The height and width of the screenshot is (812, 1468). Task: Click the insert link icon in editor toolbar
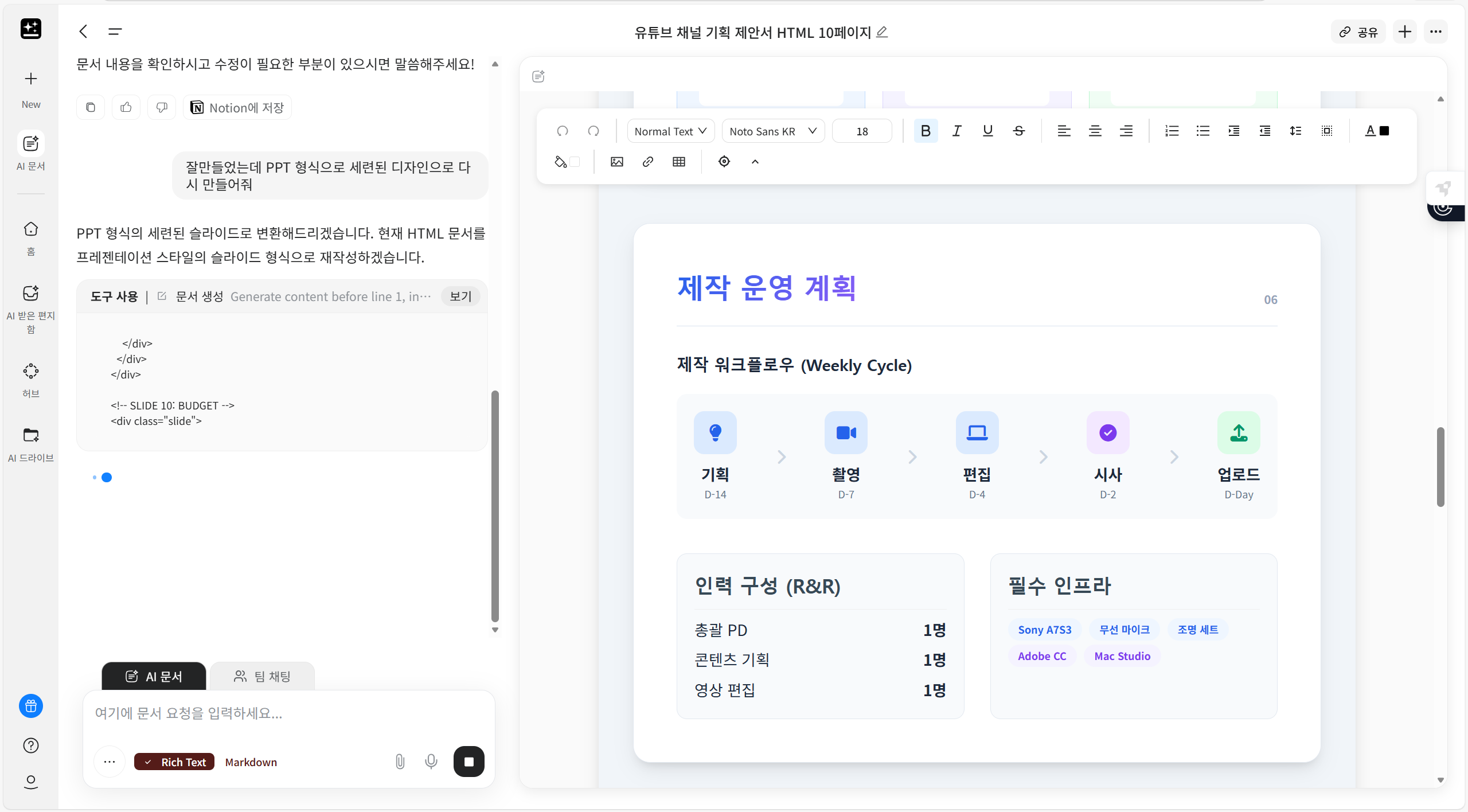coord(648,162)
